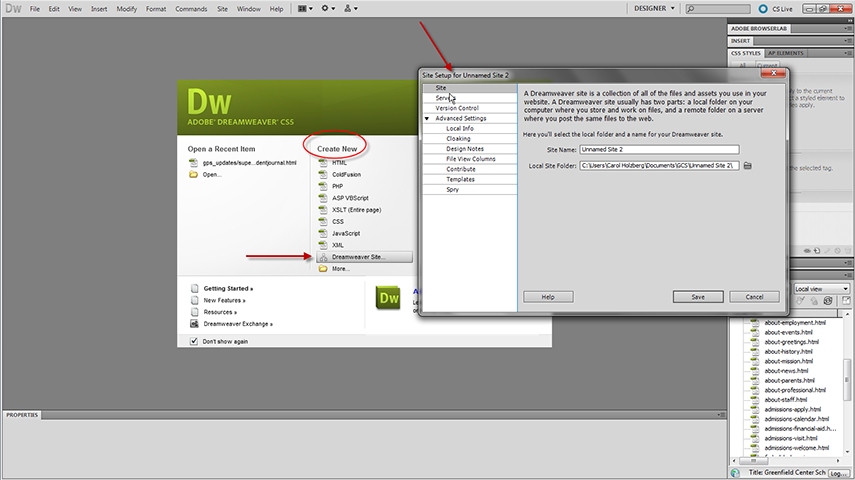Select the CSS Styles tab
This screenshot has height=480, width=855.
(x=745, y=53)
